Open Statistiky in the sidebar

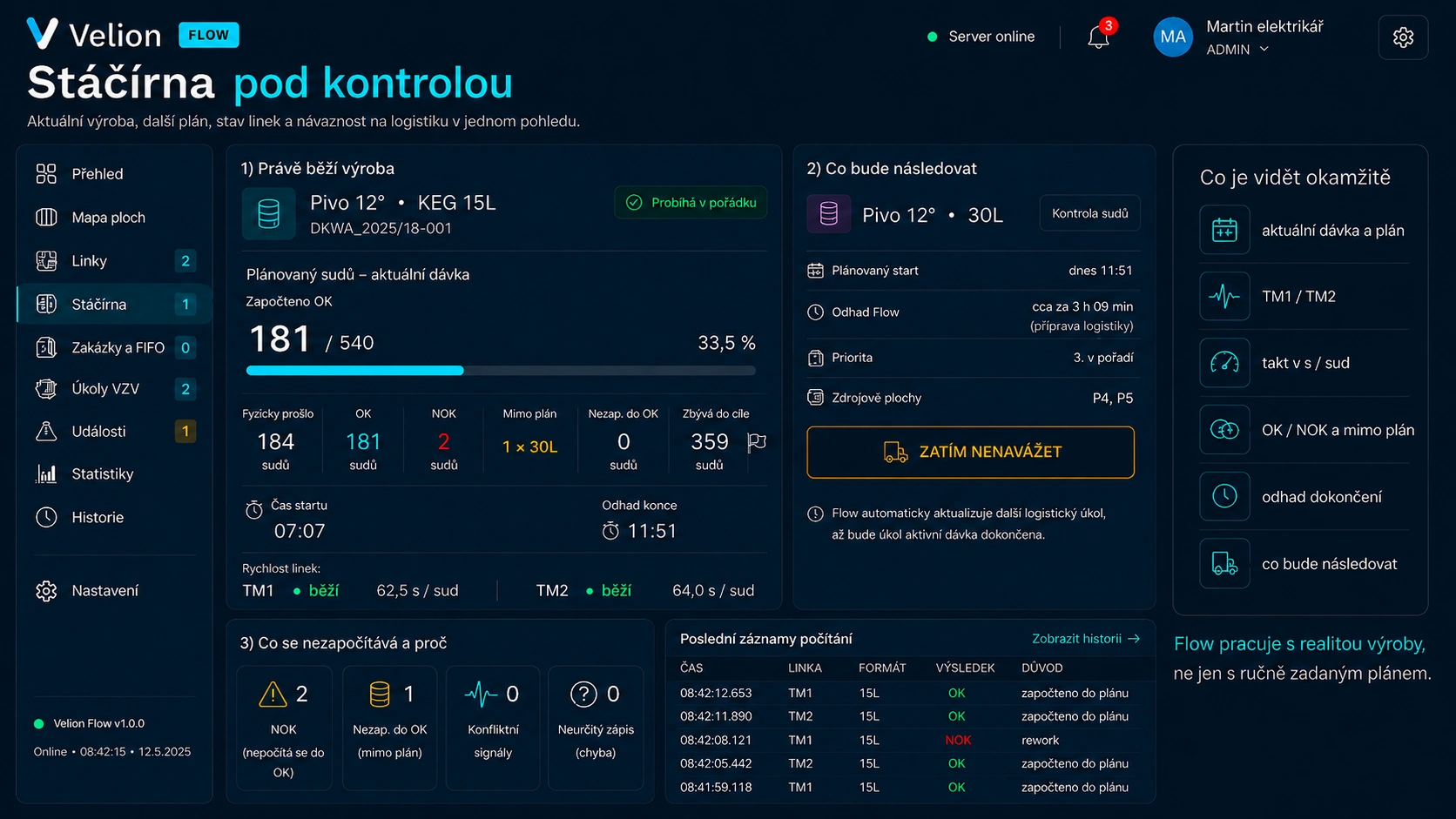pos(114,473)
